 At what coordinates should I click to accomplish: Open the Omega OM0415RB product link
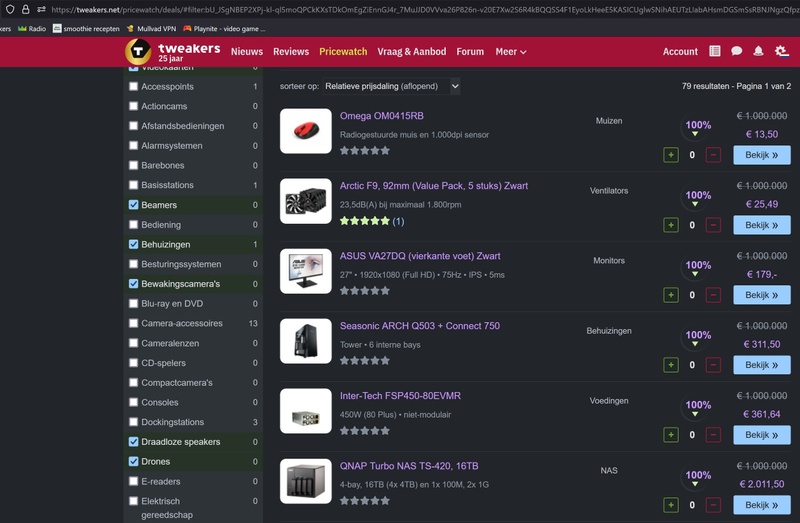coord(382,116)
